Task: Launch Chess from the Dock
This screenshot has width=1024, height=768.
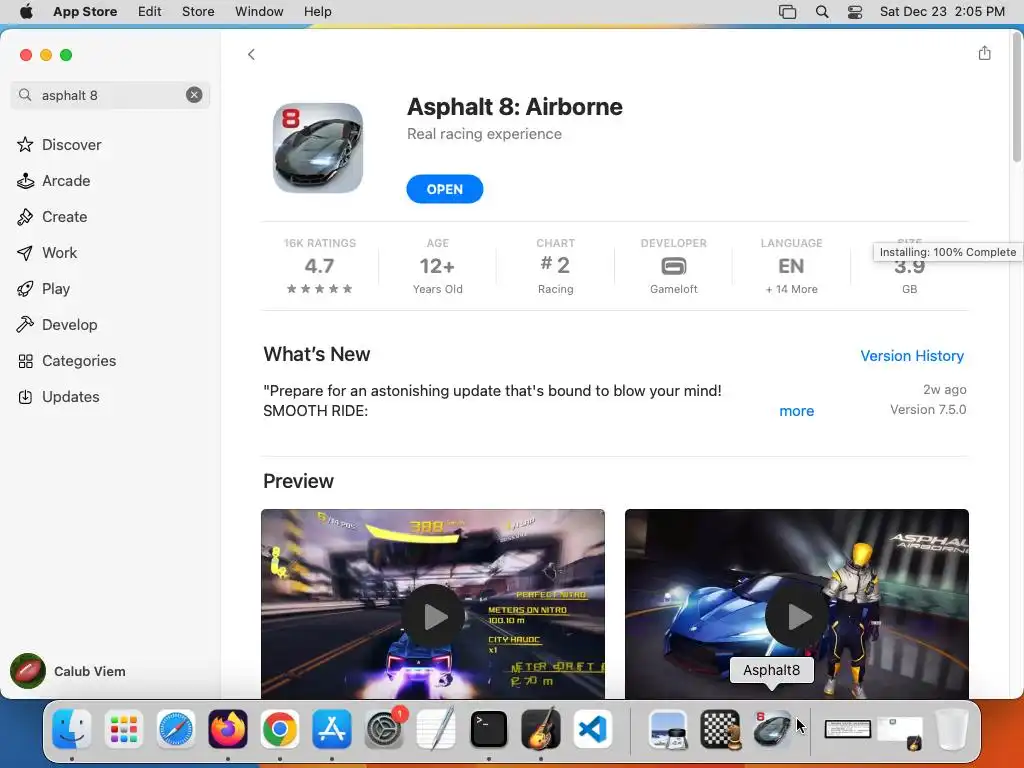Action: (720, 729)
